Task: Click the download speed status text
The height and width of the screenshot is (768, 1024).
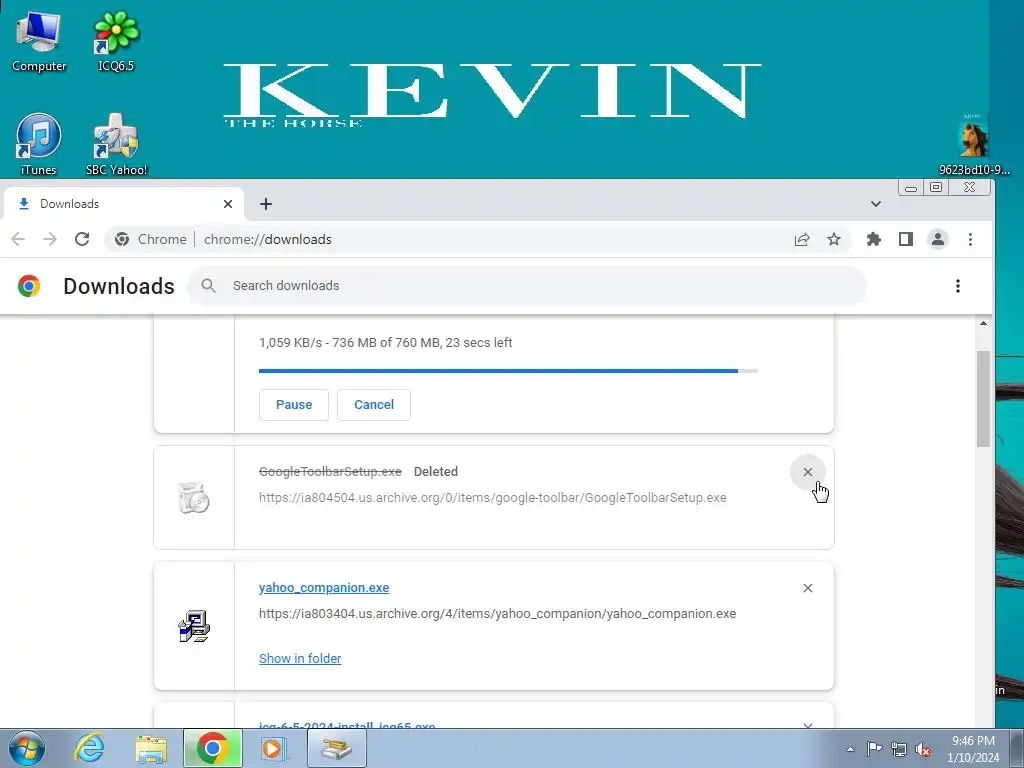Action: [x=385, y=343]
